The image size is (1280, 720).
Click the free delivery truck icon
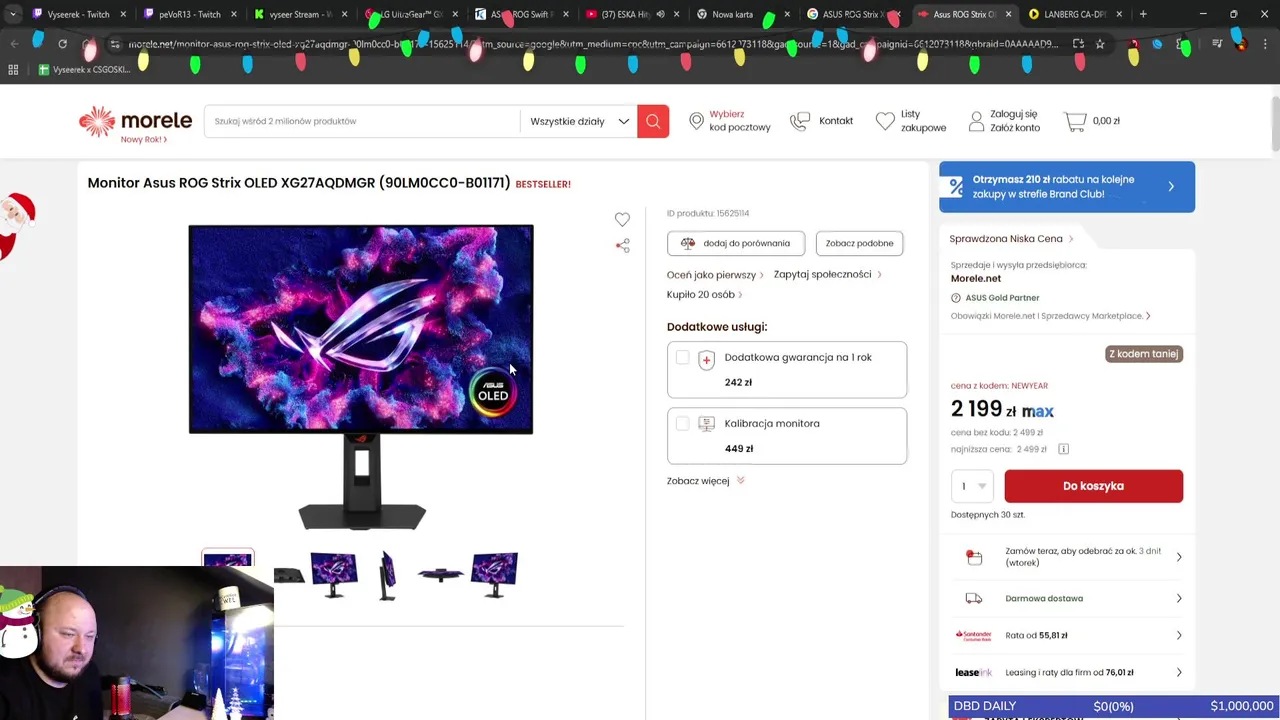974,598
